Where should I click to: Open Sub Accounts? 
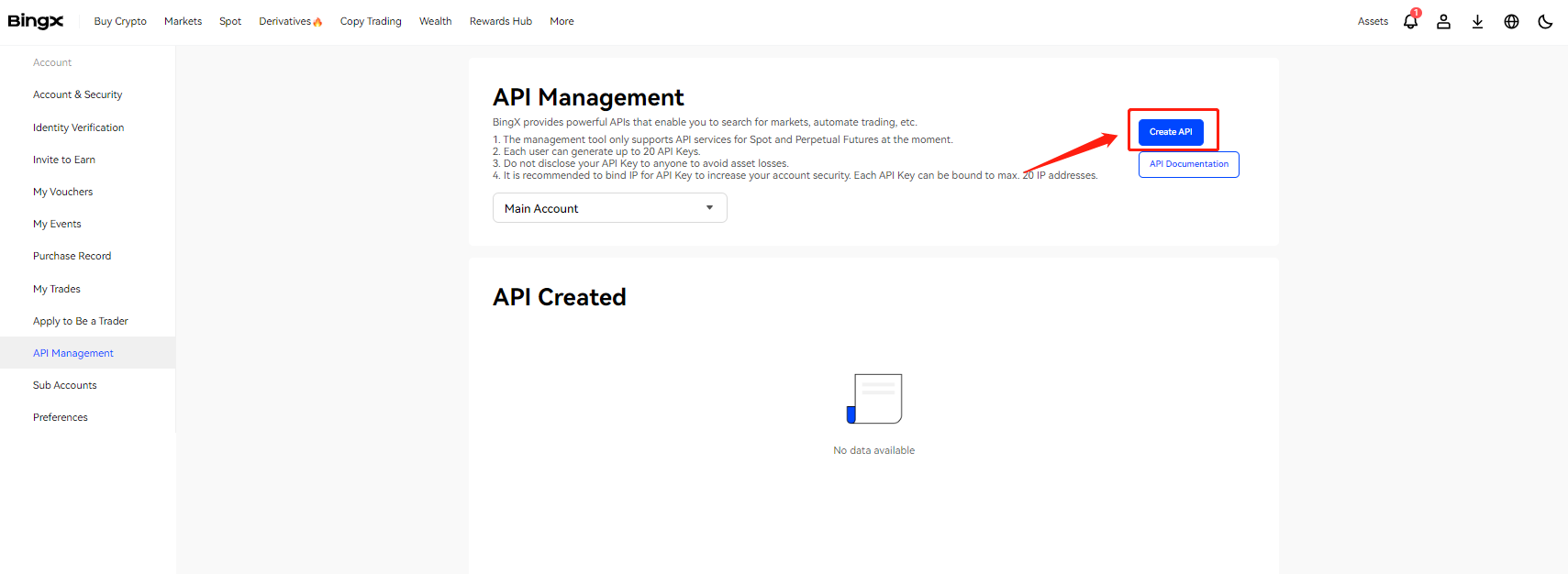(65, 385)
